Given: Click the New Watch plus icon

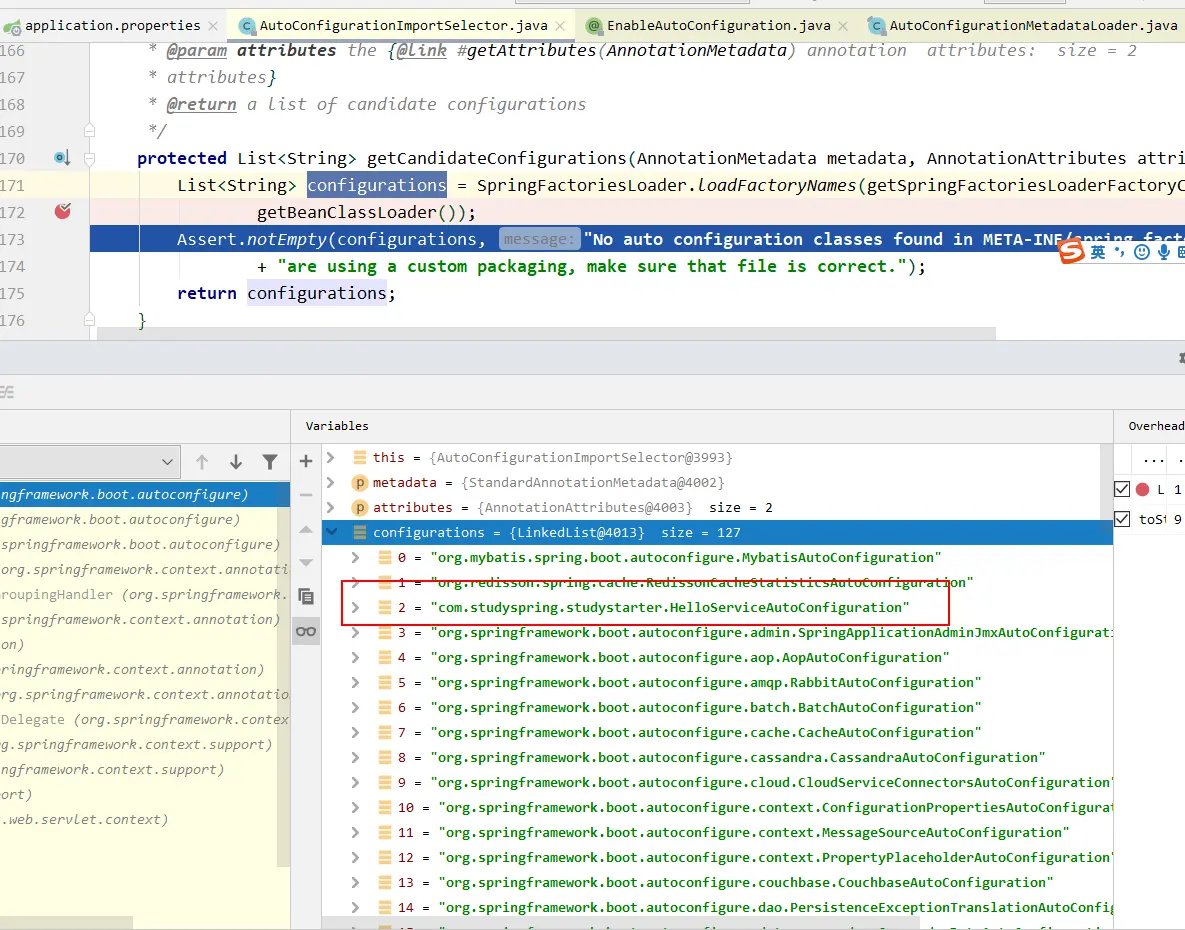Looking at the screenshot, I should coord(306,461).
